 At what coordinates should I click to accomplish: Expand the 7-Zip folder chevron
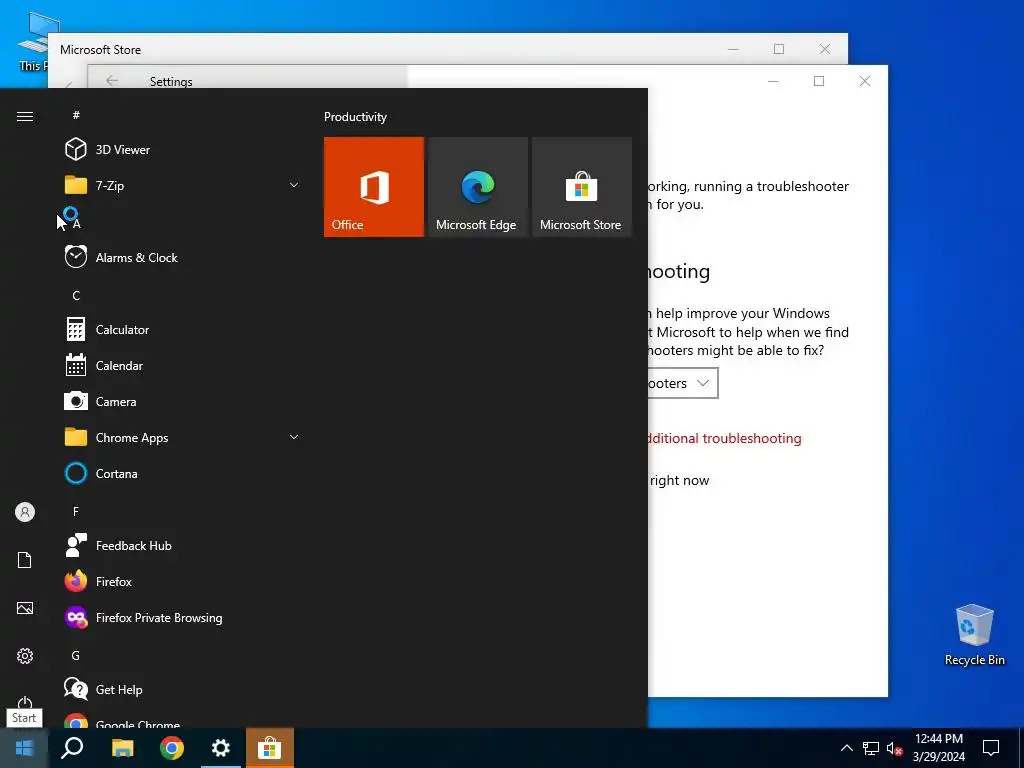[x=294, y=185]
